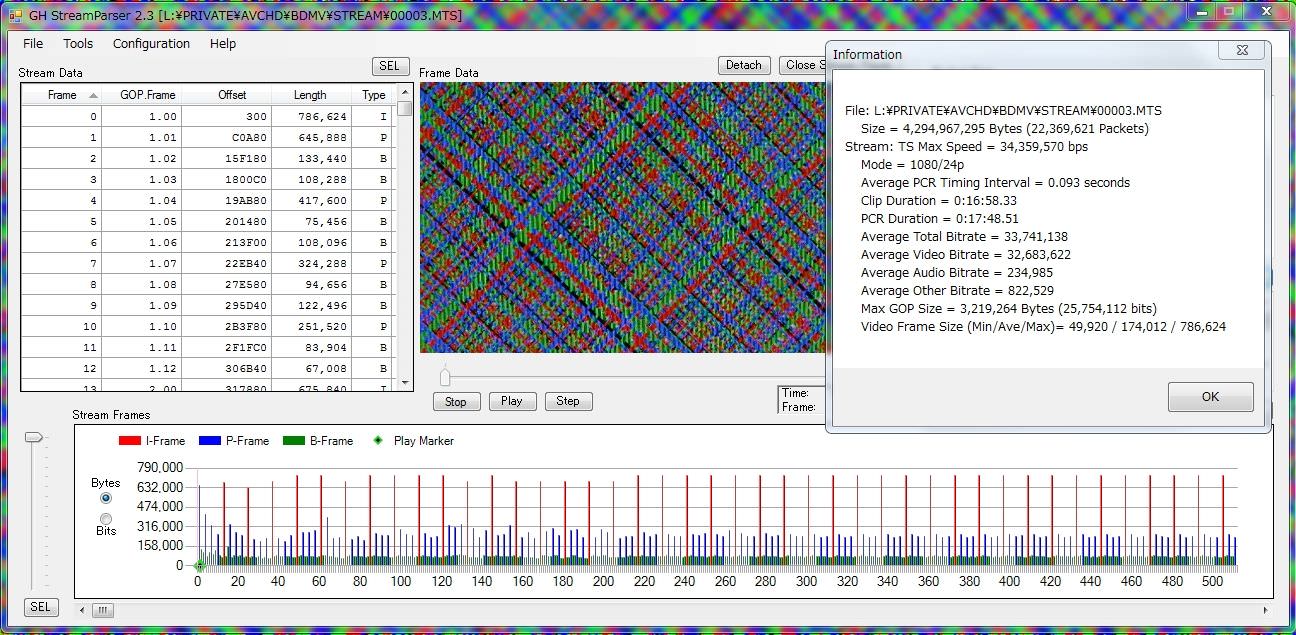Click the blue P-Frame legend swatch
This screenshot has width=1296, height=635.
tap(208, 441)
